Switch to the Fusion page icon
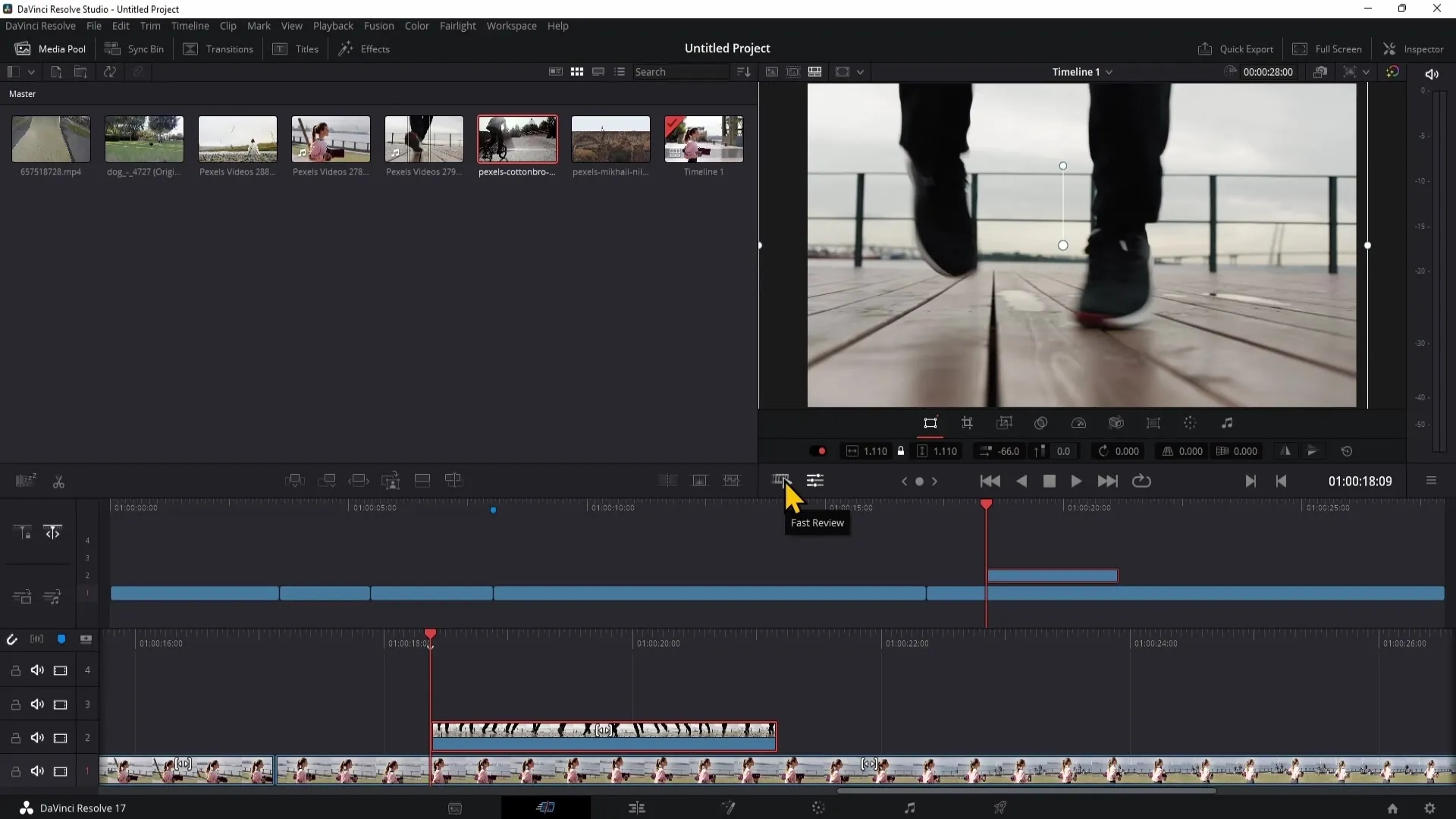Viewport: 1456px width, 819px height. coord(728,808)
